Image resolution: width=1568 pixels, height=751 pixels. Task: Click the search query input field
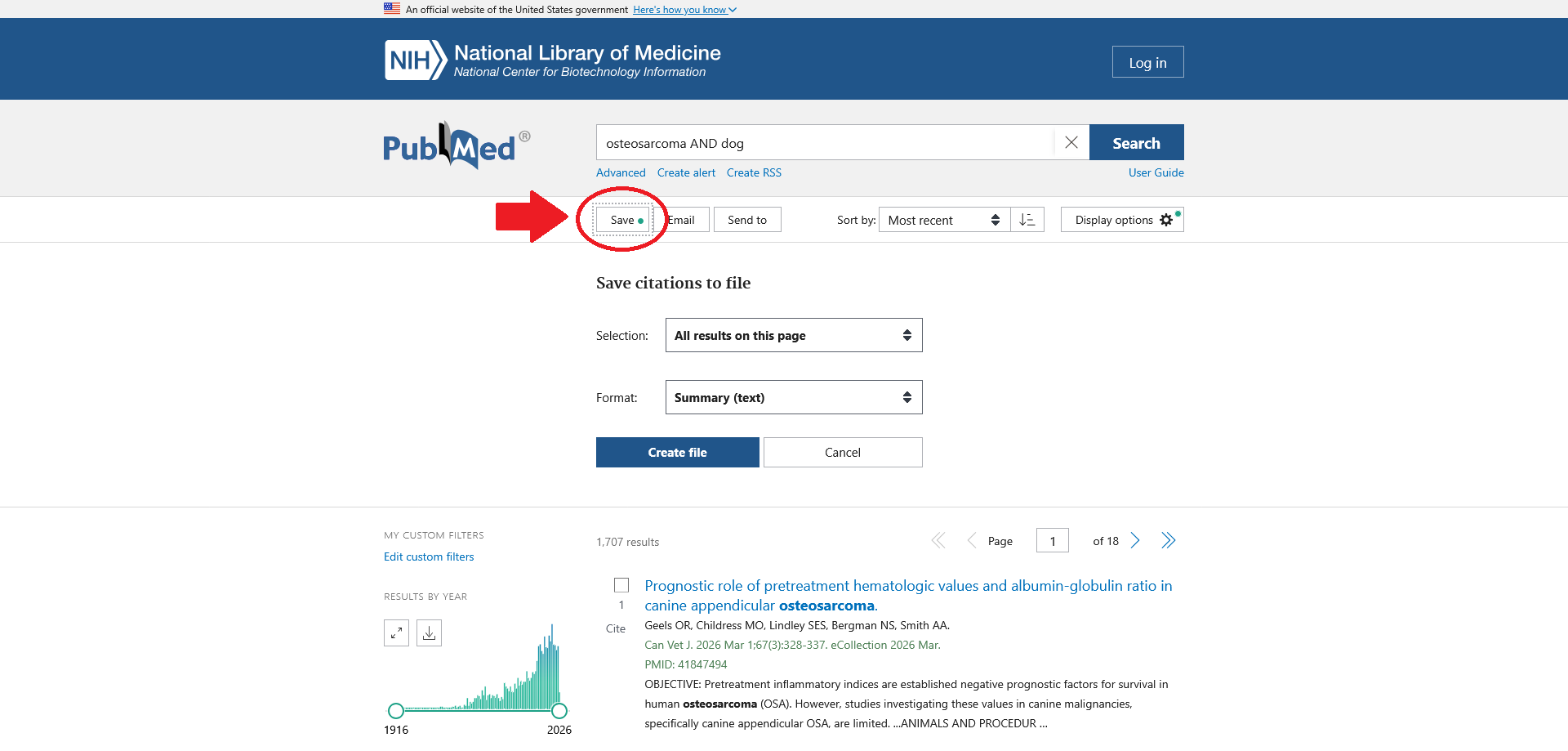(825, 143)
